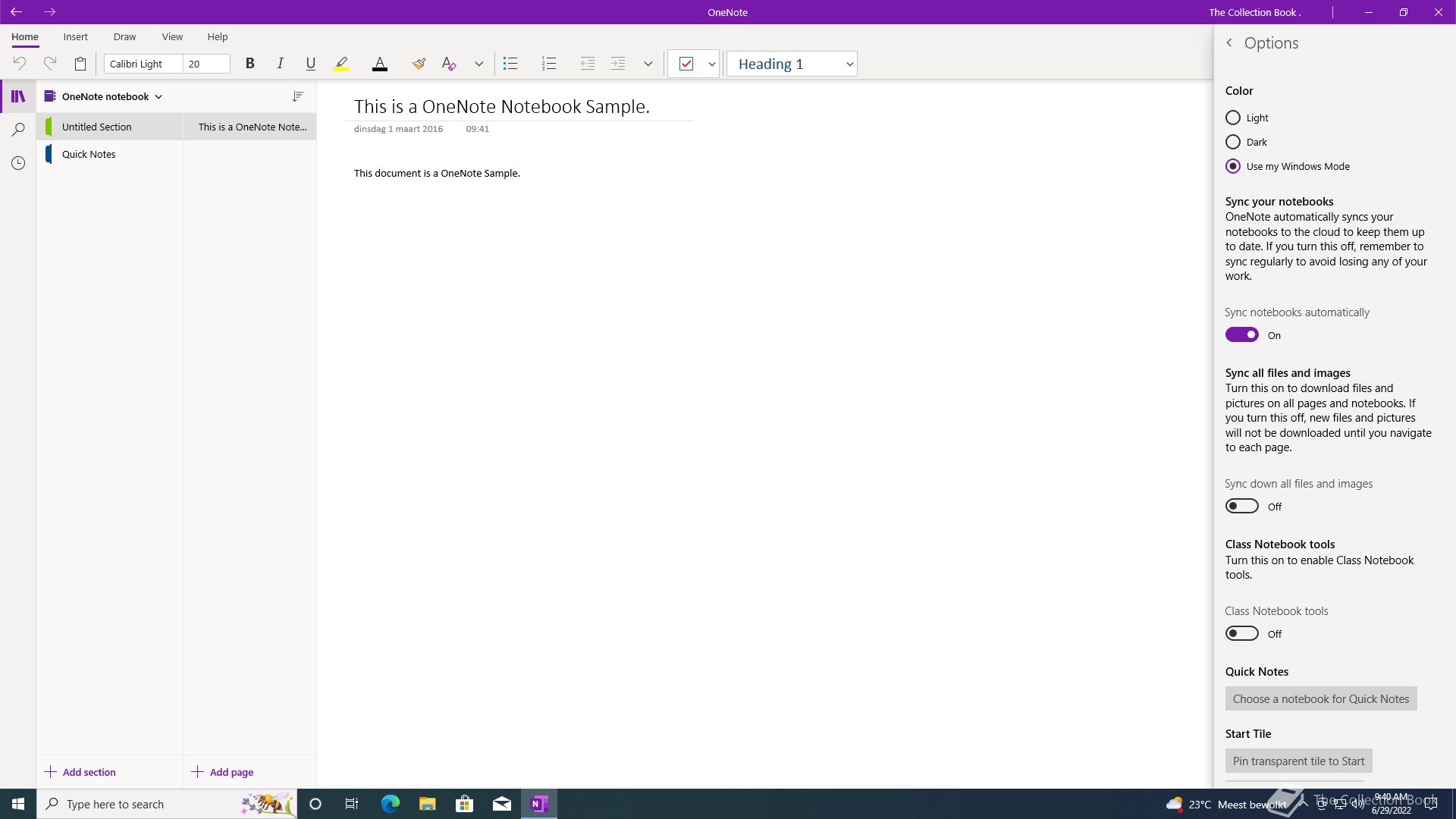Image resolution: width=1456 pixels, height=819 pixels.
Task: Toggle bold formatting
Action: click(250, 64)
